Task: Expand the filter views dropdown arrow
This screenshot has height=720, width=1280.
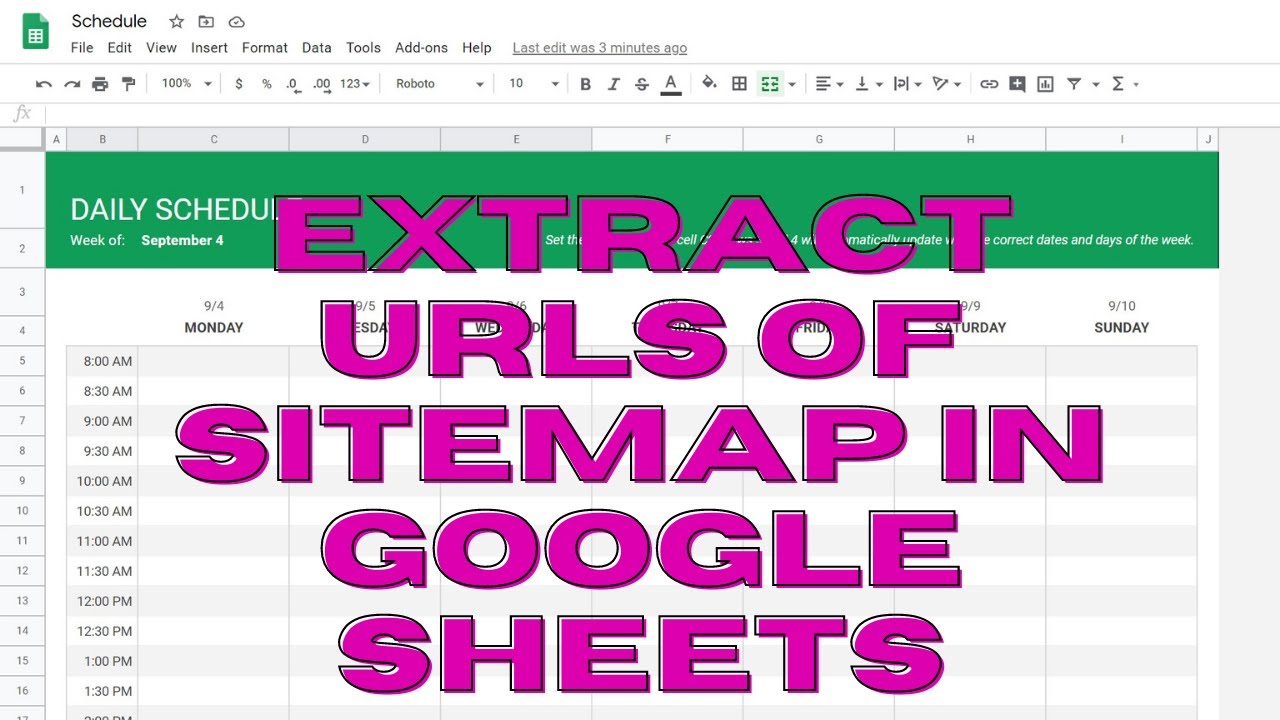Action: click(1096, 84)
